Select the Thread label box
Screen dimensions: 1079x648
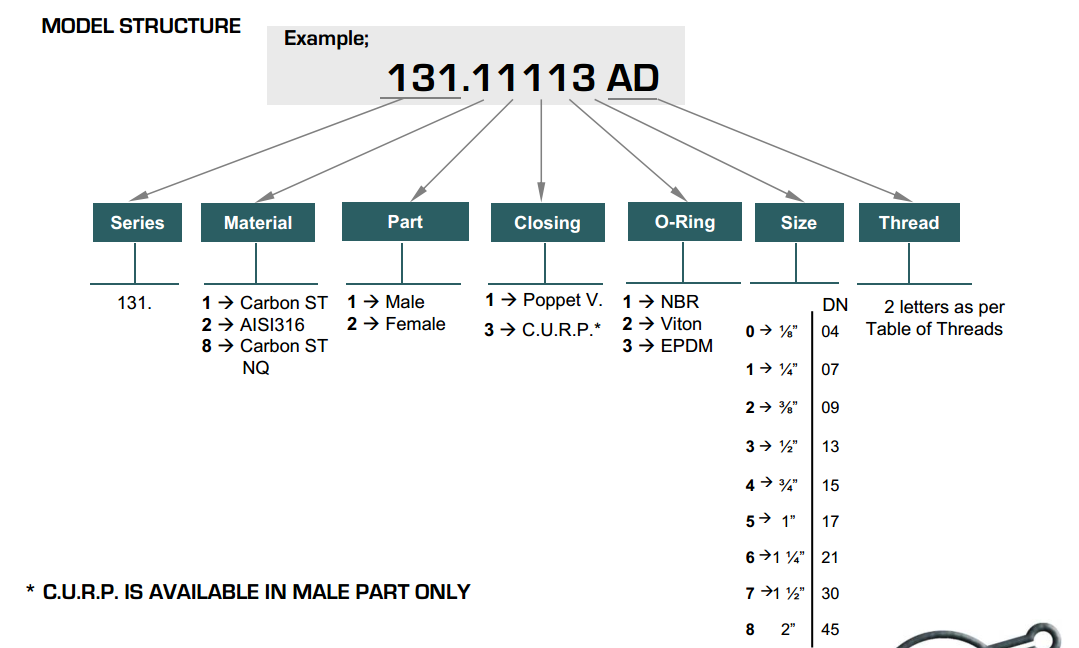(x=908, y=223)
